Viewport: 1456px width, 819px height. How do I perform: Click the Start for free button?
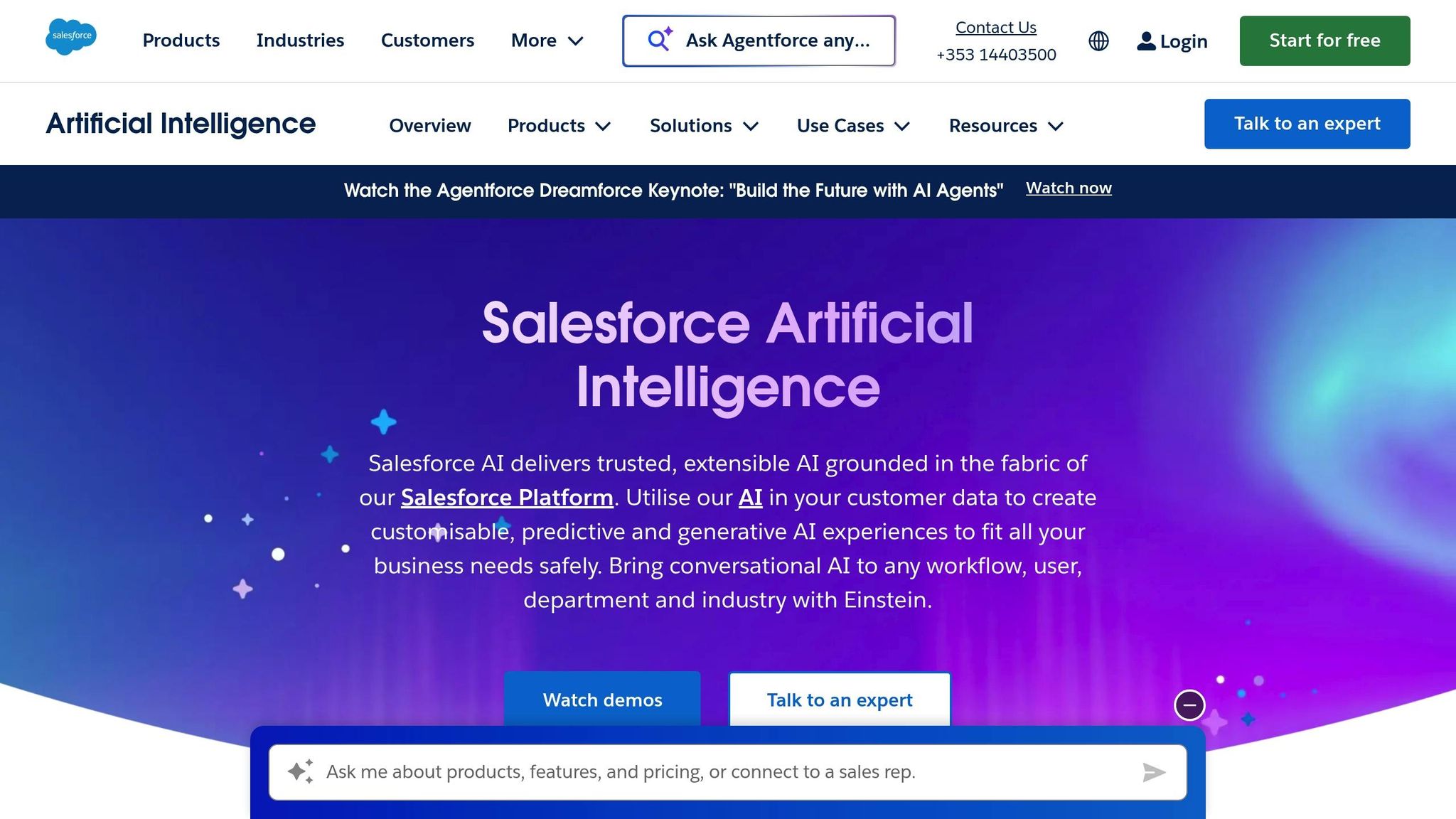point(1324,41)
